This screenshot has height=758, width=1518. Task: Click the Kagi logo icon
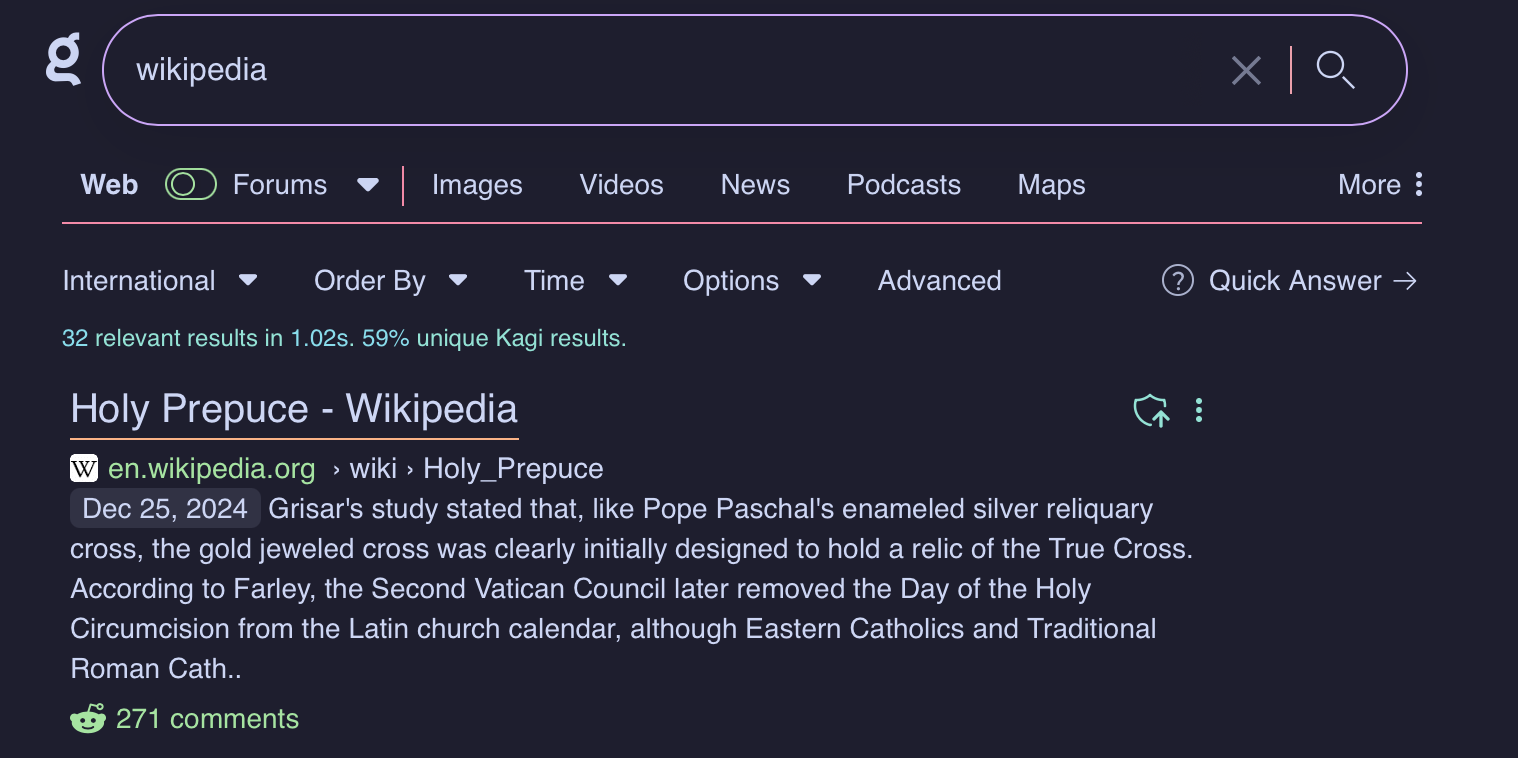pyautogui.click(x=63, y=60)
